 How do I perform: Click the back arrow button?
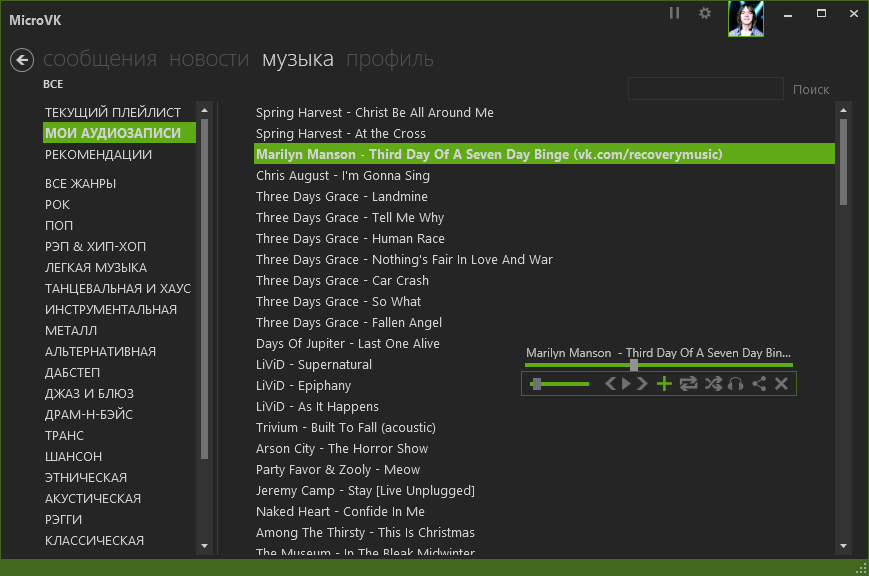coord(22,60)
